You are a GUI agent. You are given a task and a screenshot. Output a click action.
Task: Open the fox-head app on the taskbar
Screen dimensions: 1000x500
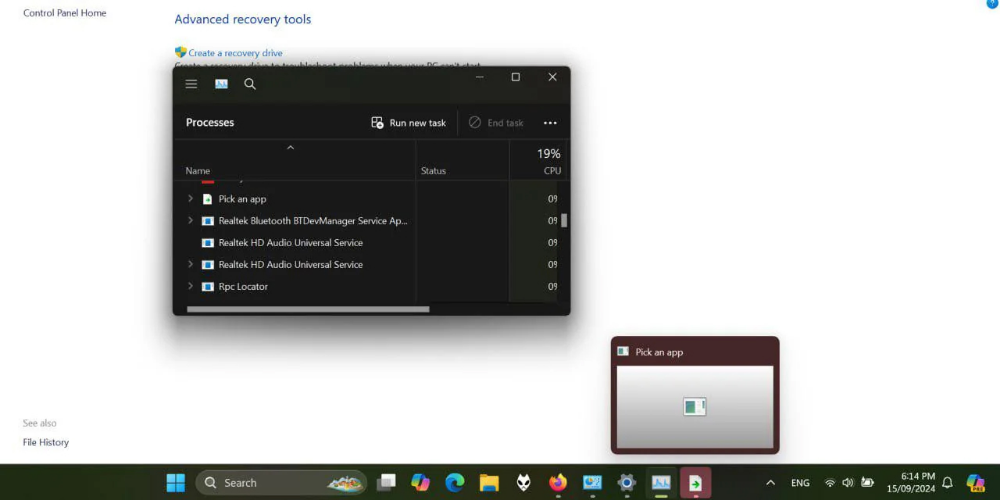[x=524, y=483]
